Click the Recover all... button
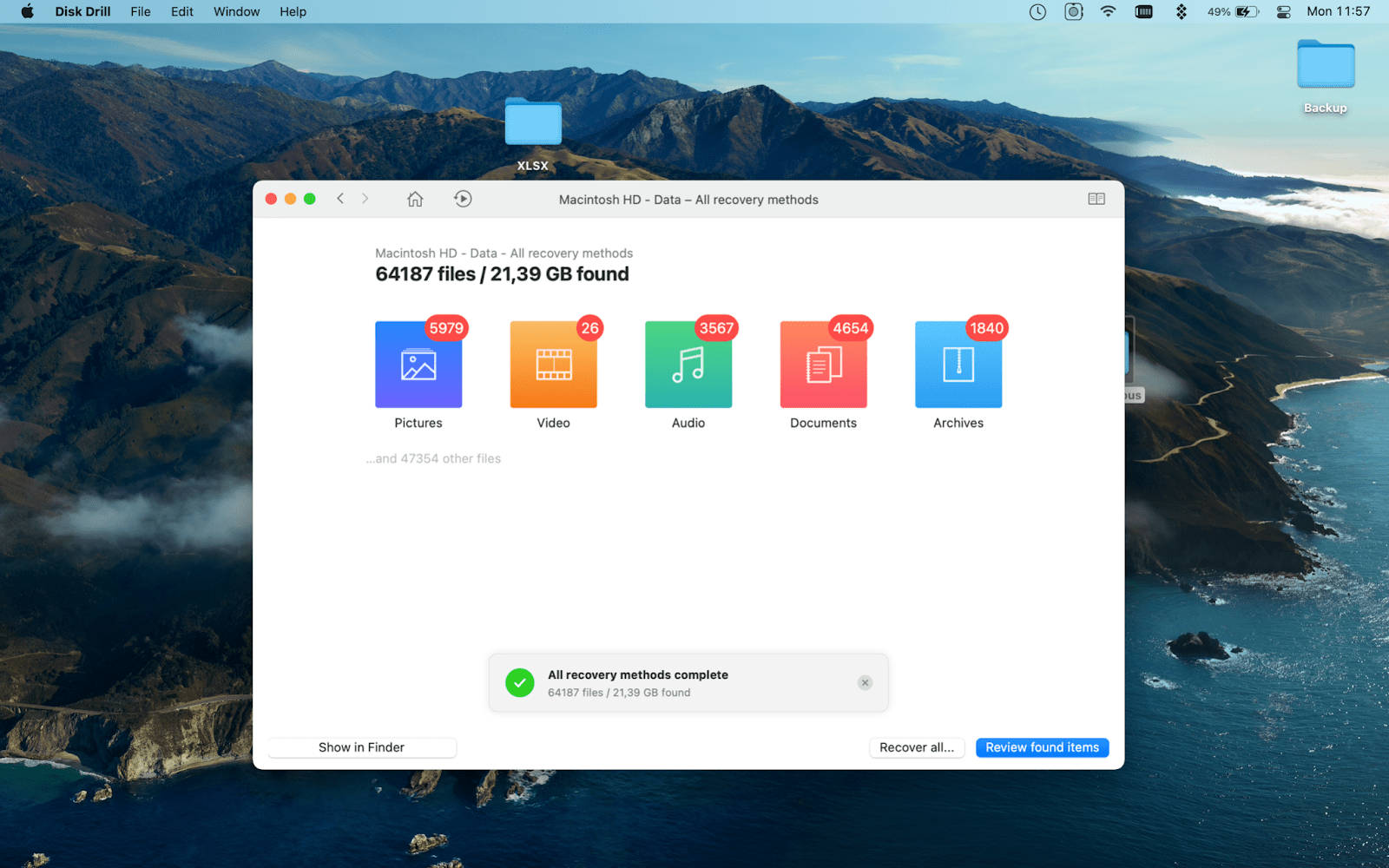 tap(917, 747)
